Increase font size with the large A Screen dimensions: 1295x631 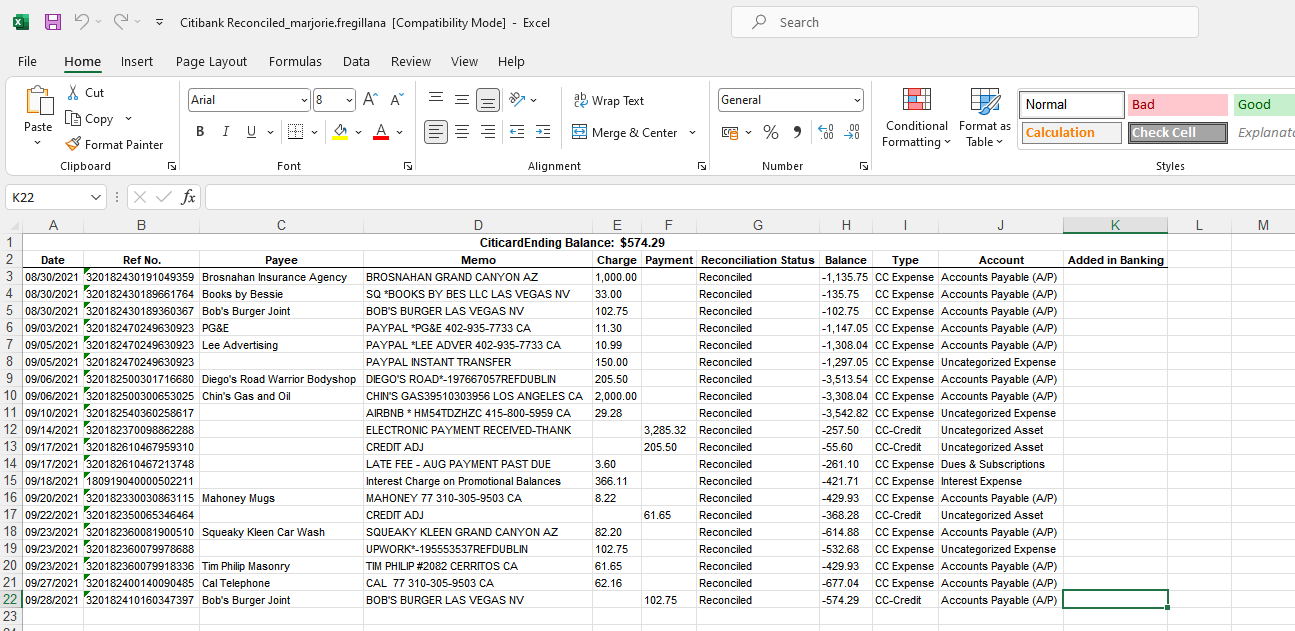click(370, 100)
